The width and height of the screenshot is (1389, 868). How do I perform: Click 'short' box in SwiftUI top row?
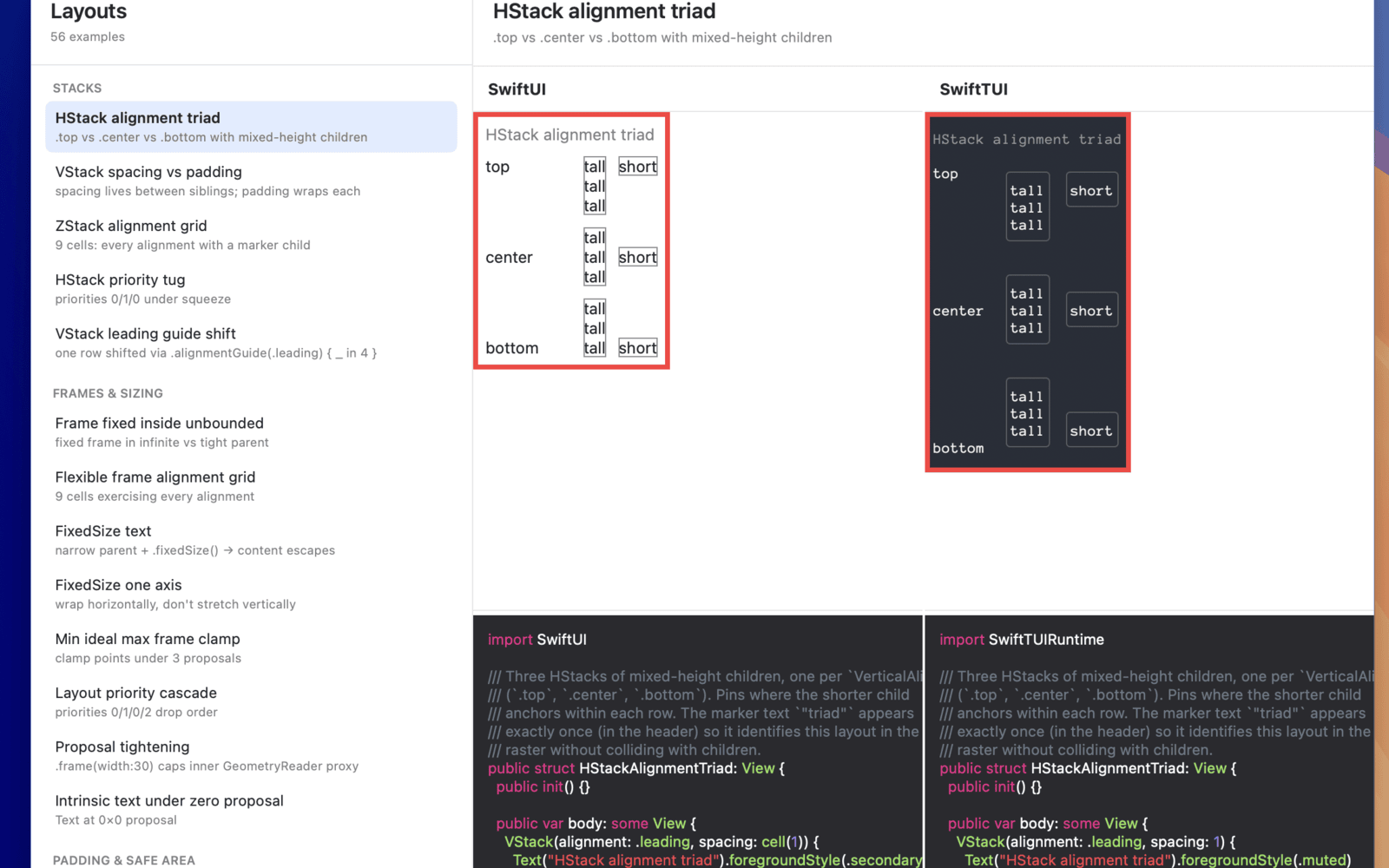(x=638, y=167)
